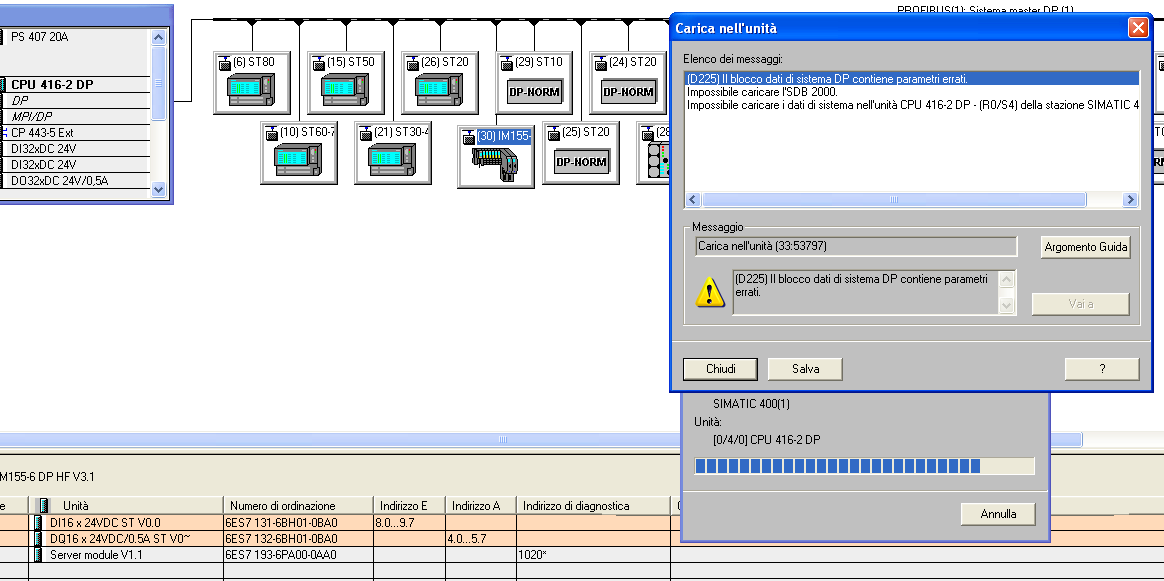The width and height of the screenshot is (1164, 581).
Task: Cancel the download with Annulla
Action: coord(997,514)
